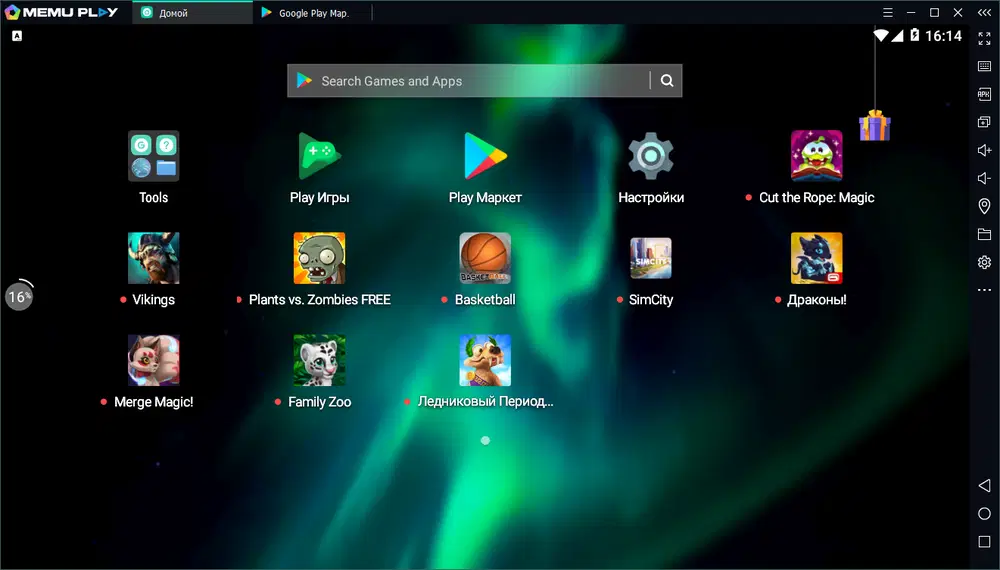The height and width of the screenshot is (570, 1000).
Task: Switch to the Домой tab
Action: pyautogui.click(x=192, y=12)
